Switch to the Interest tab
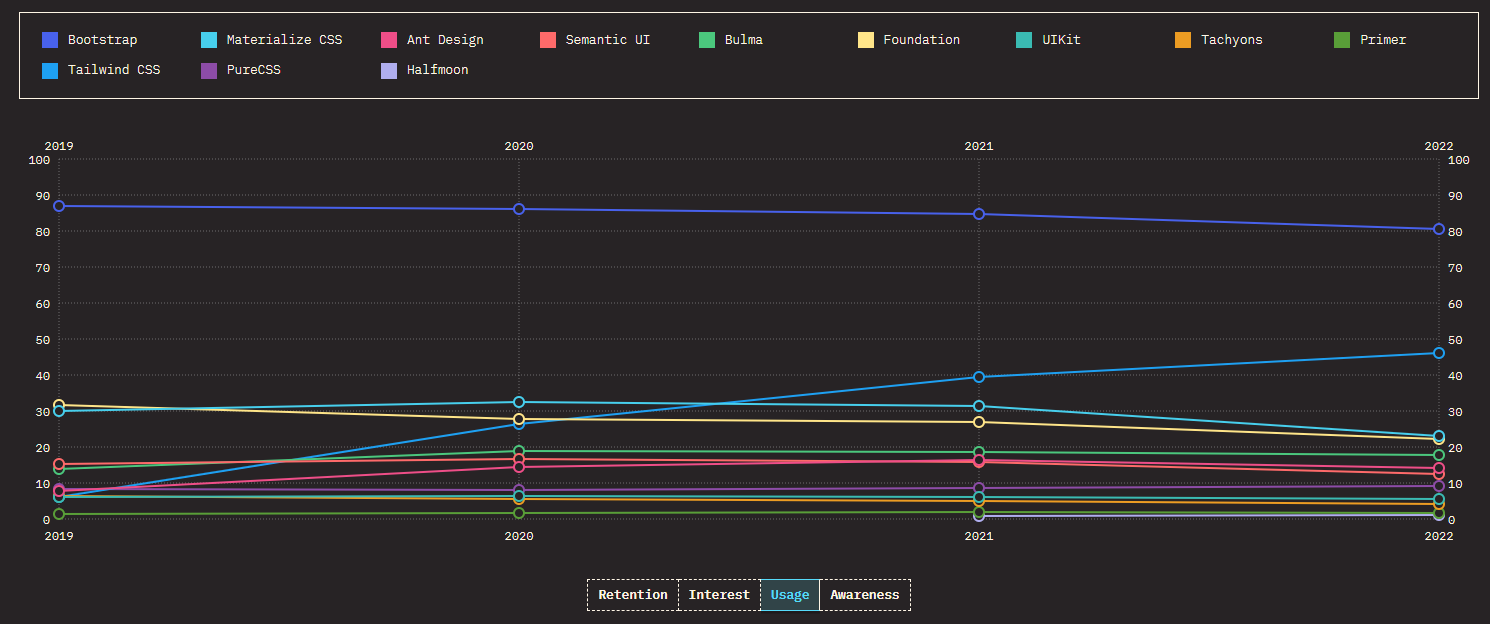This screenshot has height=624, width=1490. click(719, 595)
